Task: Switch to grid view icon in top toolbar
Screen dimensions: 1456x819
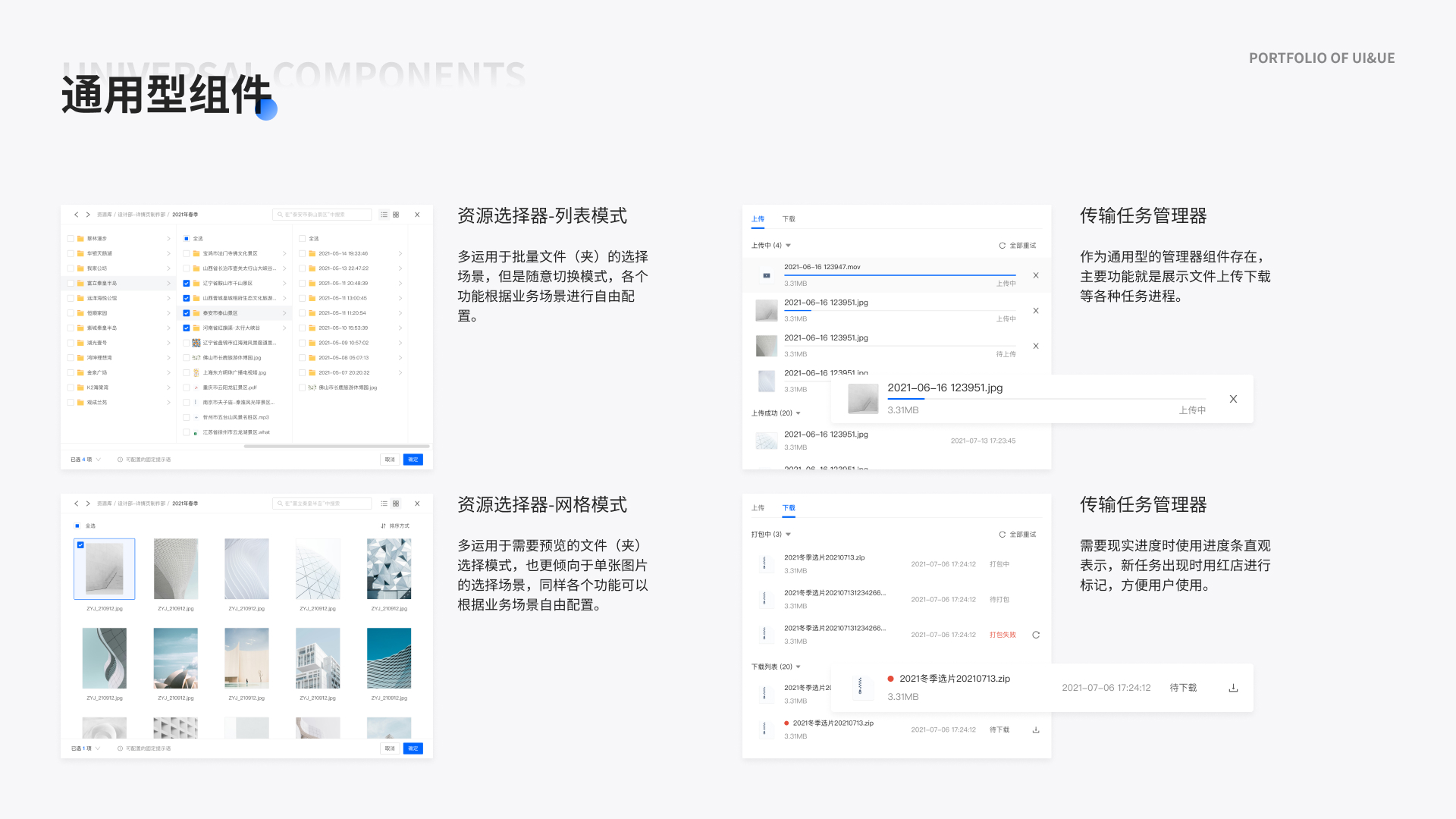Action: click(396, 215)
